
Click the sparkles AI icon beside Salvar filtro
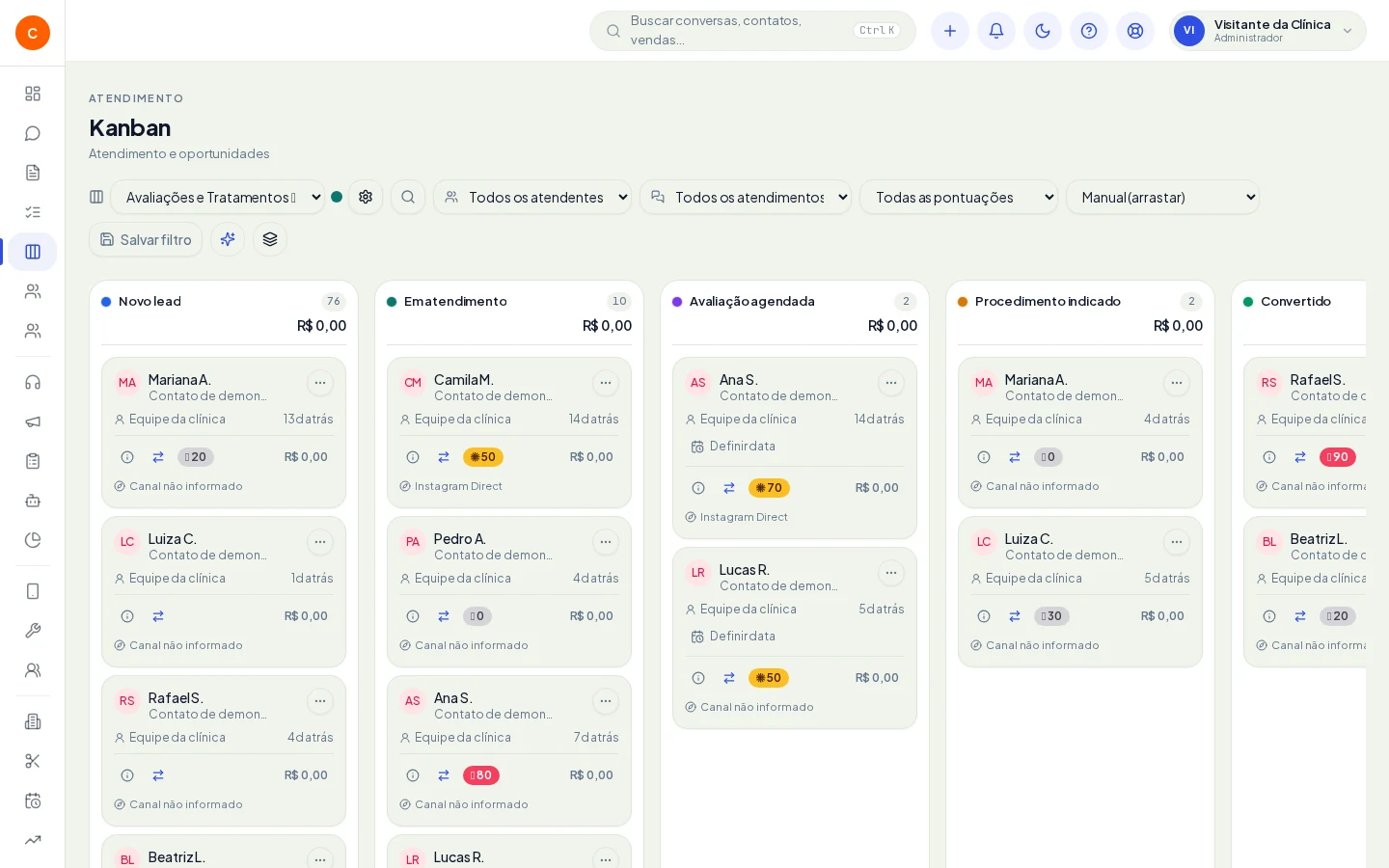point(228,239)
